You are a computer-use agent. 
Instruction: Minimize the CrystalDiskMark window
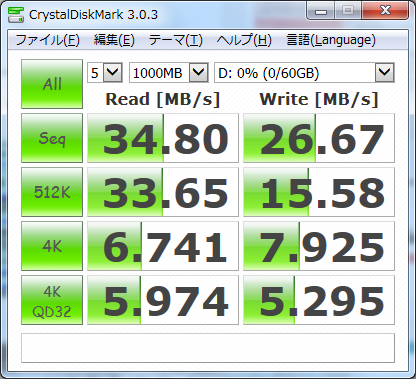click(x=321, y=11)
